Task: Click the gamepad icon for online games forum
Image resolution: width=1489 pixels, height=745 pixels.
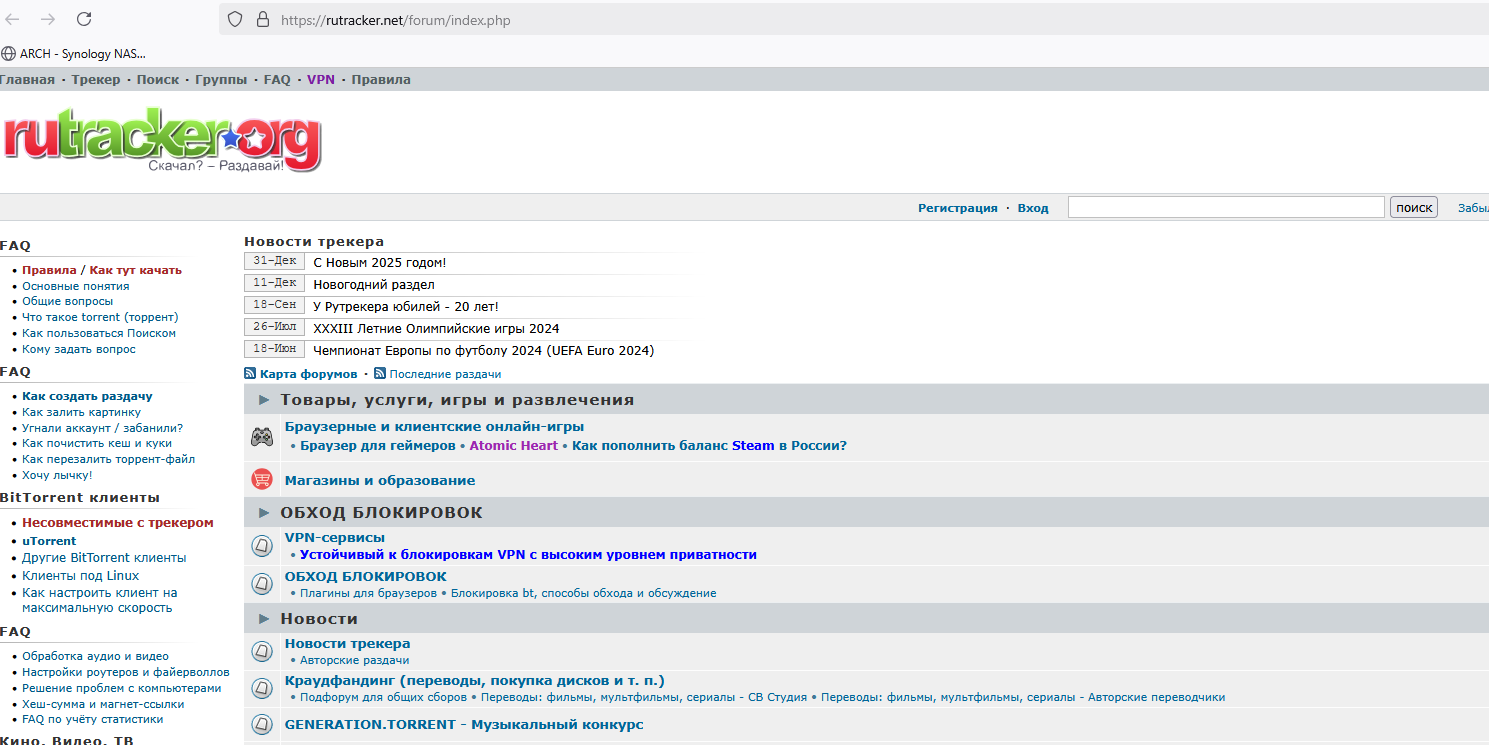Action: pos(262,437)
